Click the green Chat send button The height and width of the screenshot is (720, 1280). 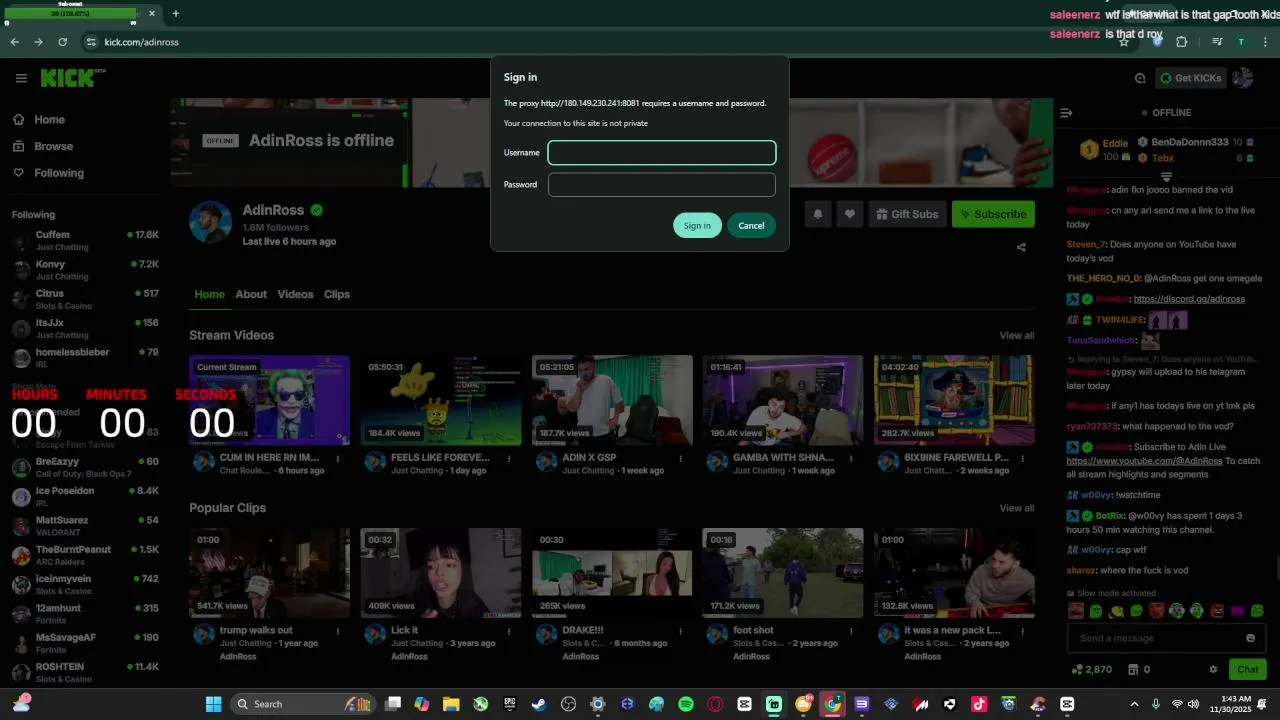1248,669
